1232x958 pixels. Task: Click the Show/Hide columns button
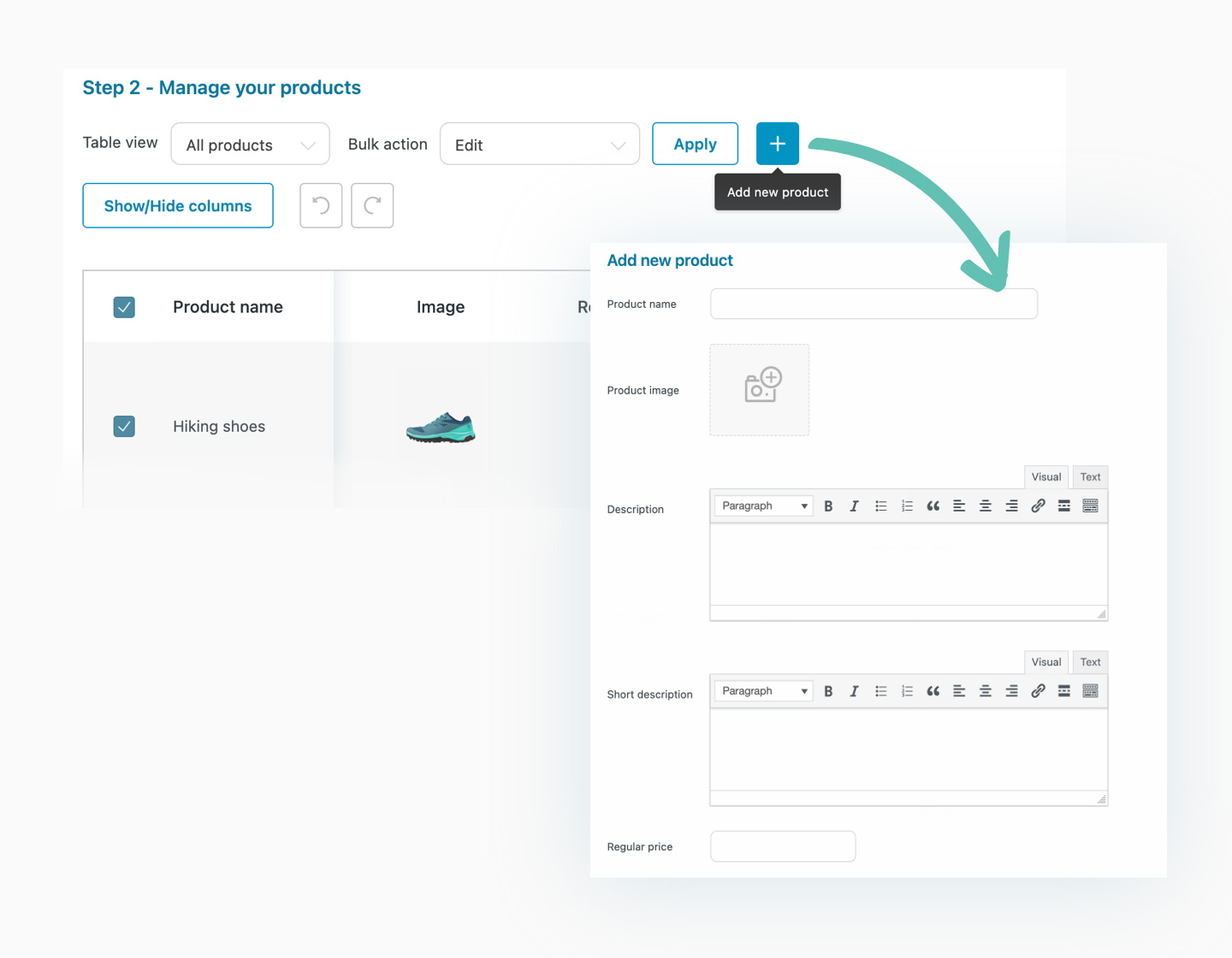click(178, 205)
